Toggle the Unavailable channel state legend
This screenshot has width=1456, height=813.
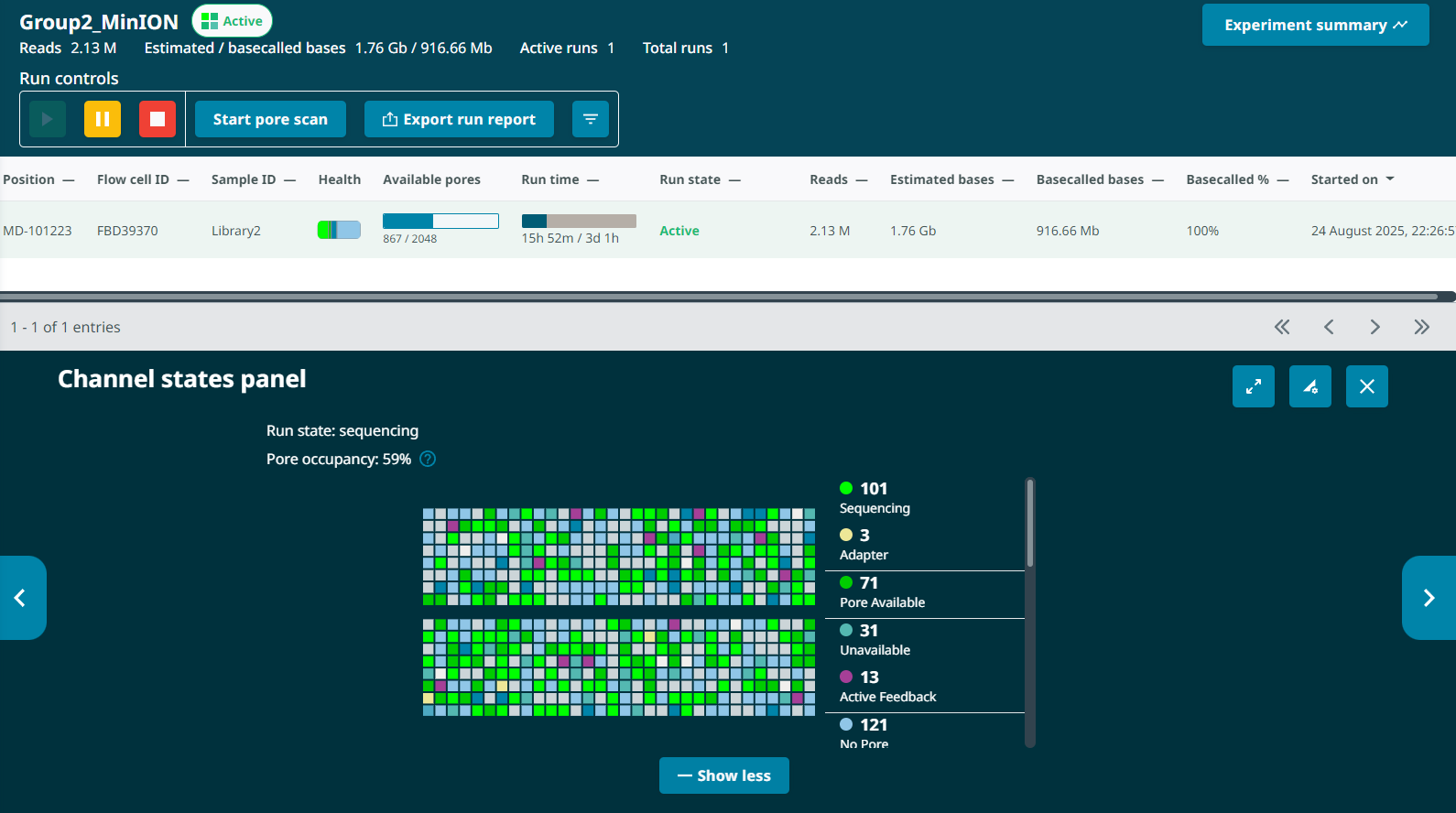pos(875,639)
